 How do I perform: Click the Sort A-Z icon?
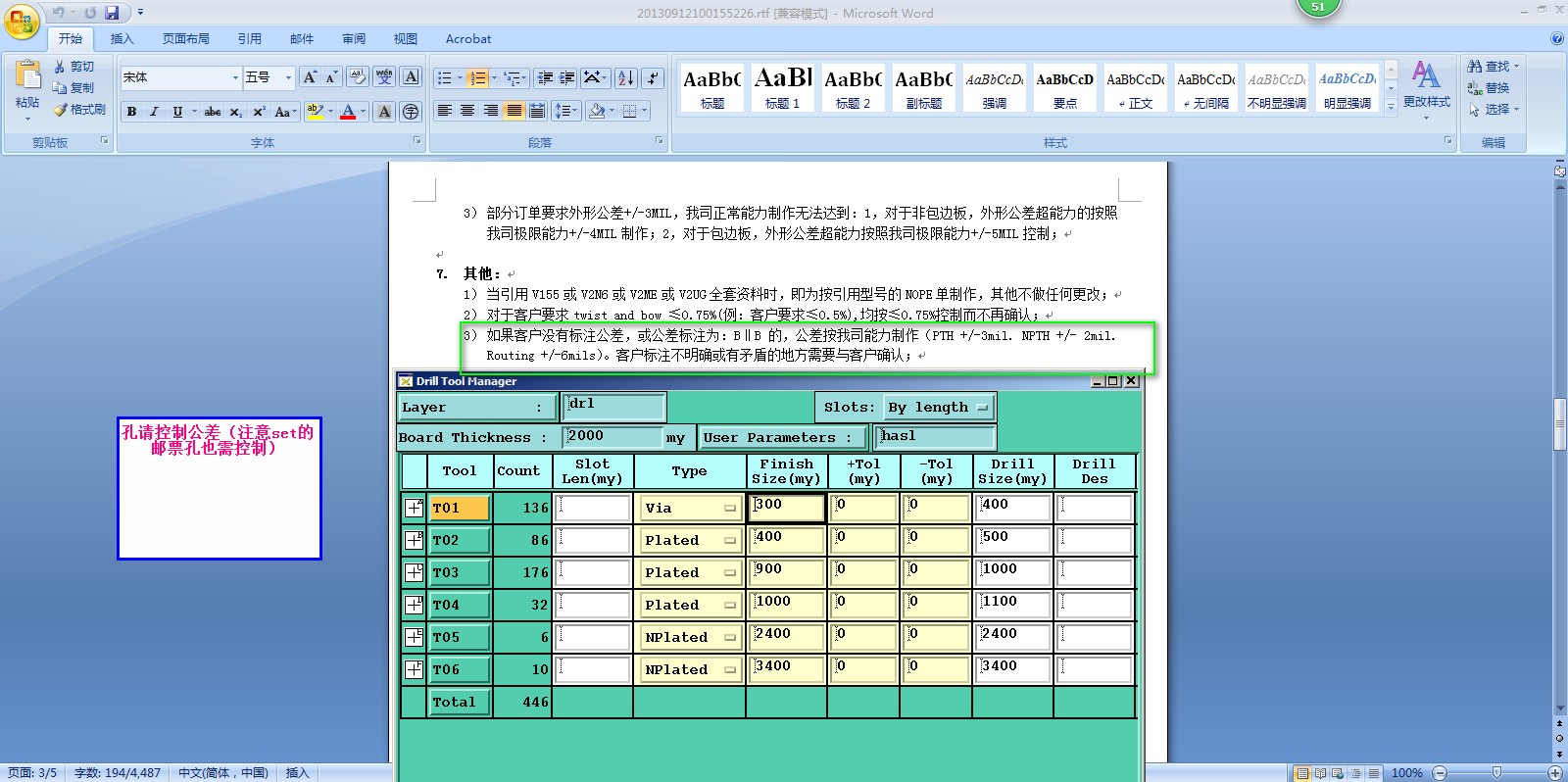click(x=626, y=77)
